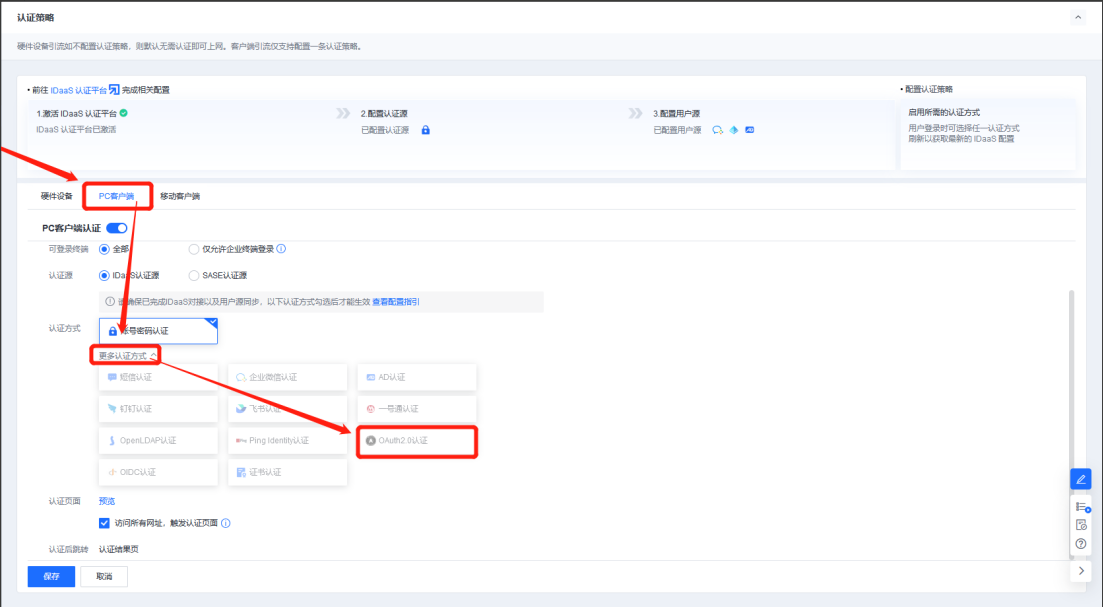The image size is (1103, 607).
Task: Uncheck 访问所有网址，触发认证页面 checkbox
Action: coord(104,523)
